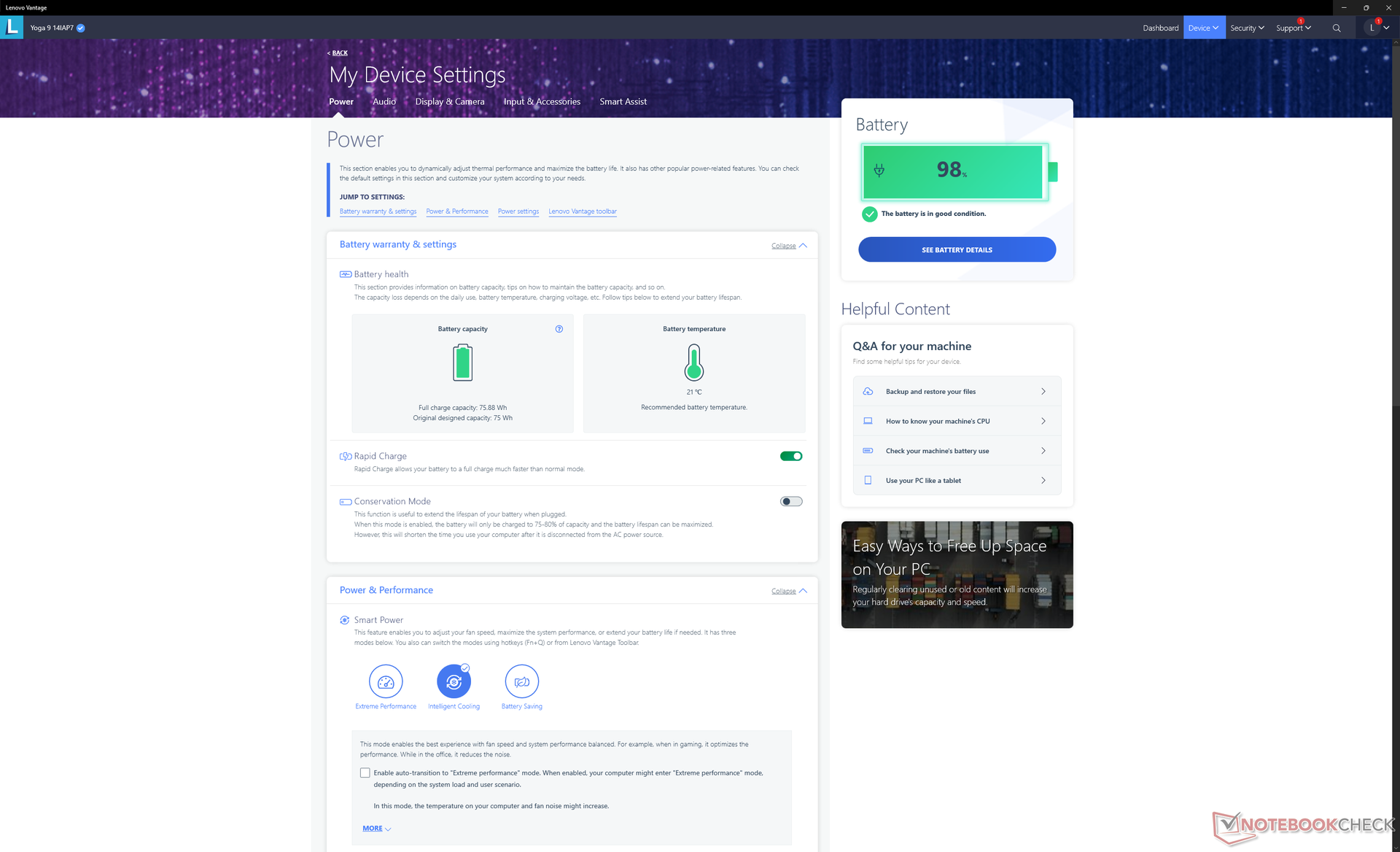
Task: Select Extreme Performance mode icon
Action: click(x=386, y=681)
